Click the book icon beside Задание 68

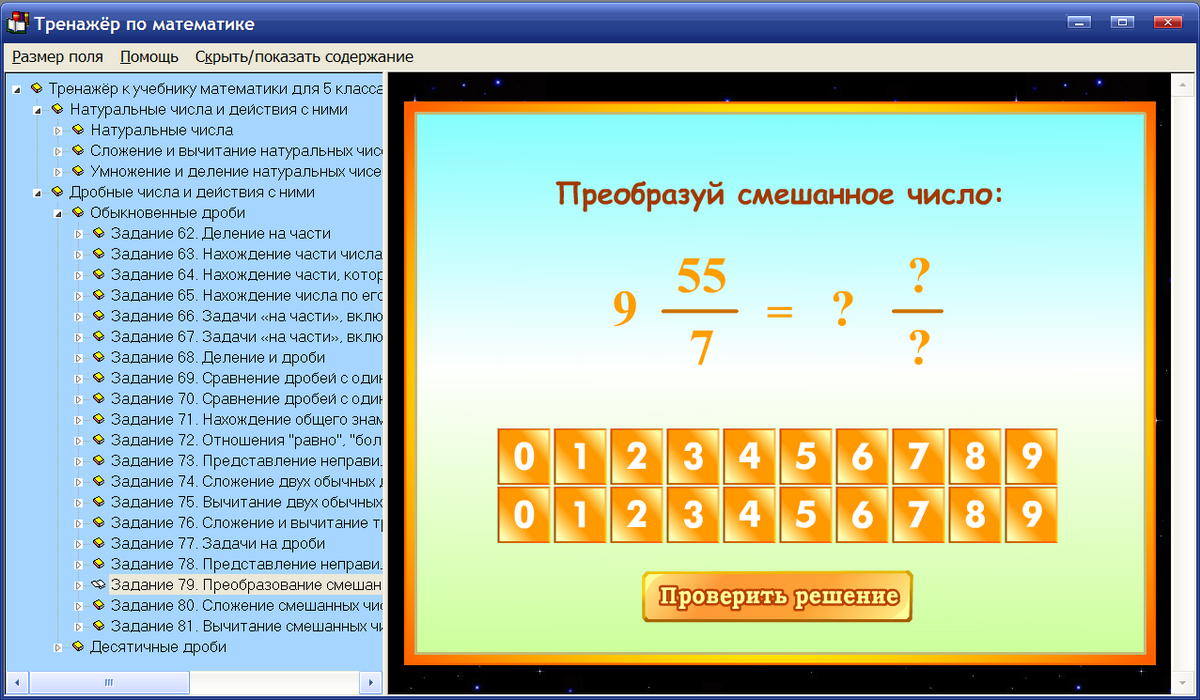click(x=98, y=357)
